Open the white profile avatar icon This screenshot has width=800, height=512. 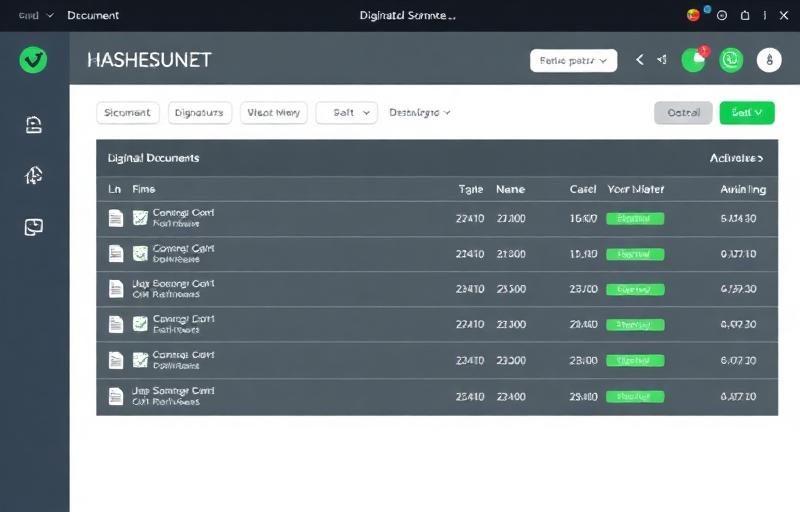pyautogui.click(x=769, y=60)
